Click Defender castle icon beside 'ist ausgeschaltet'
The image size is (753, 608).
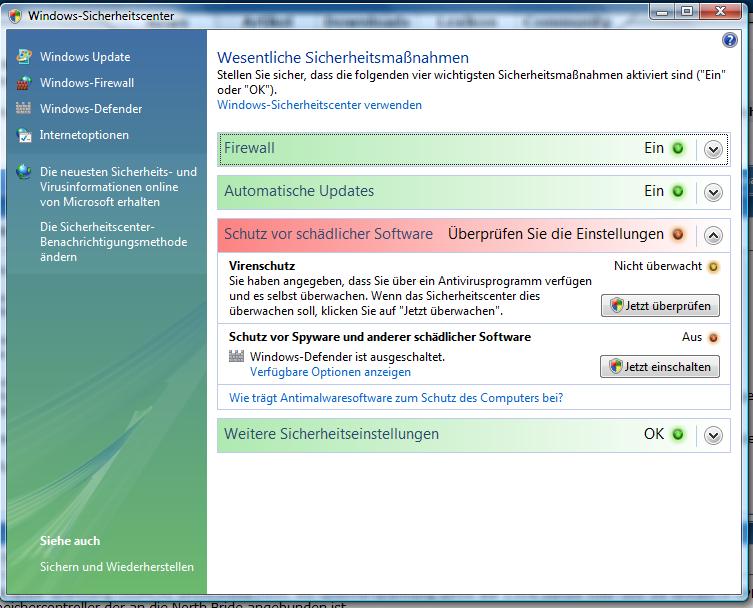[236, 356]
